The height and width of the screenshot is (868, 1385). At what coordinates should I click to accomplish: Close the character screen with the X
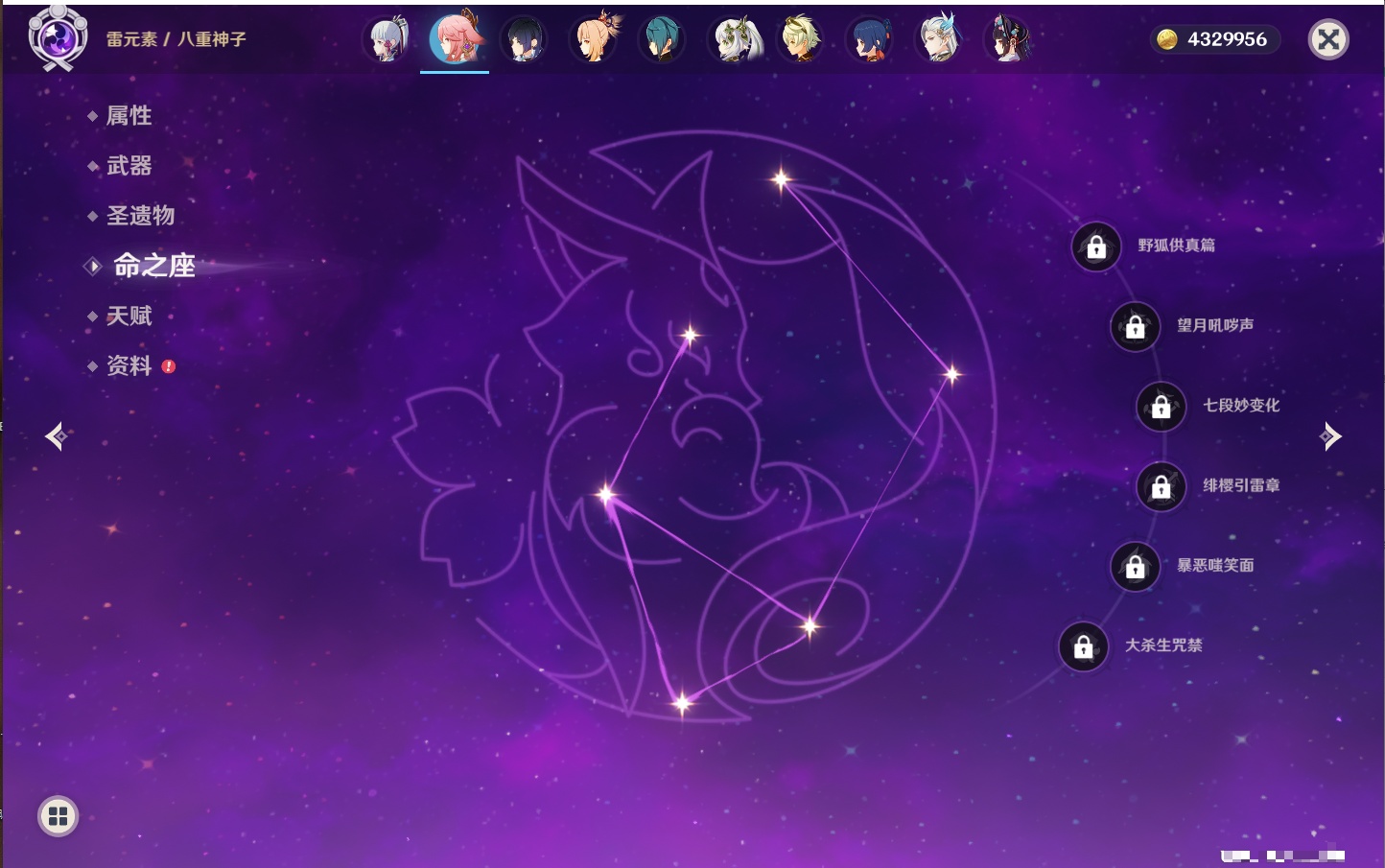click(x=1328, y=39)
